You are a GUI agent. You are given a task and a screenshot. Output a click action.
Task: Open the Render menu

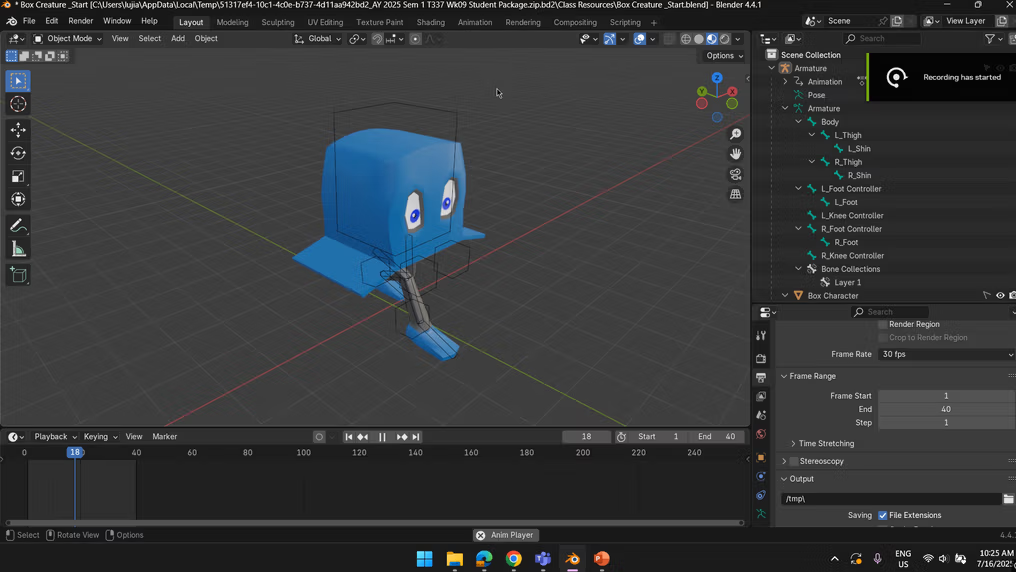coord(80,21)
